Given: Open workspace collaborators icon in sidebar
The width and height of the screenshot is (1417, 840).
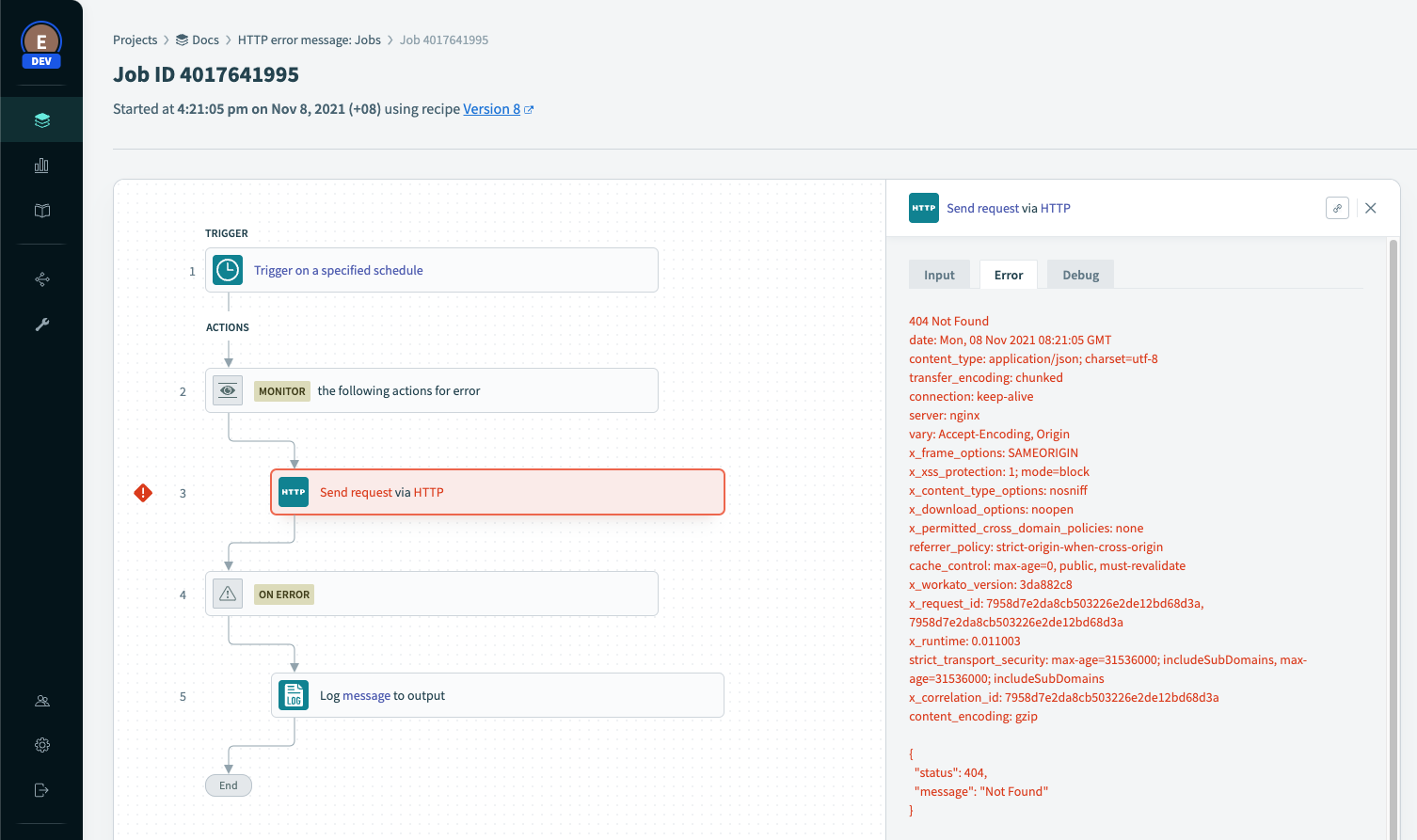Looking at the screenshot, I should tap(41, 700).
